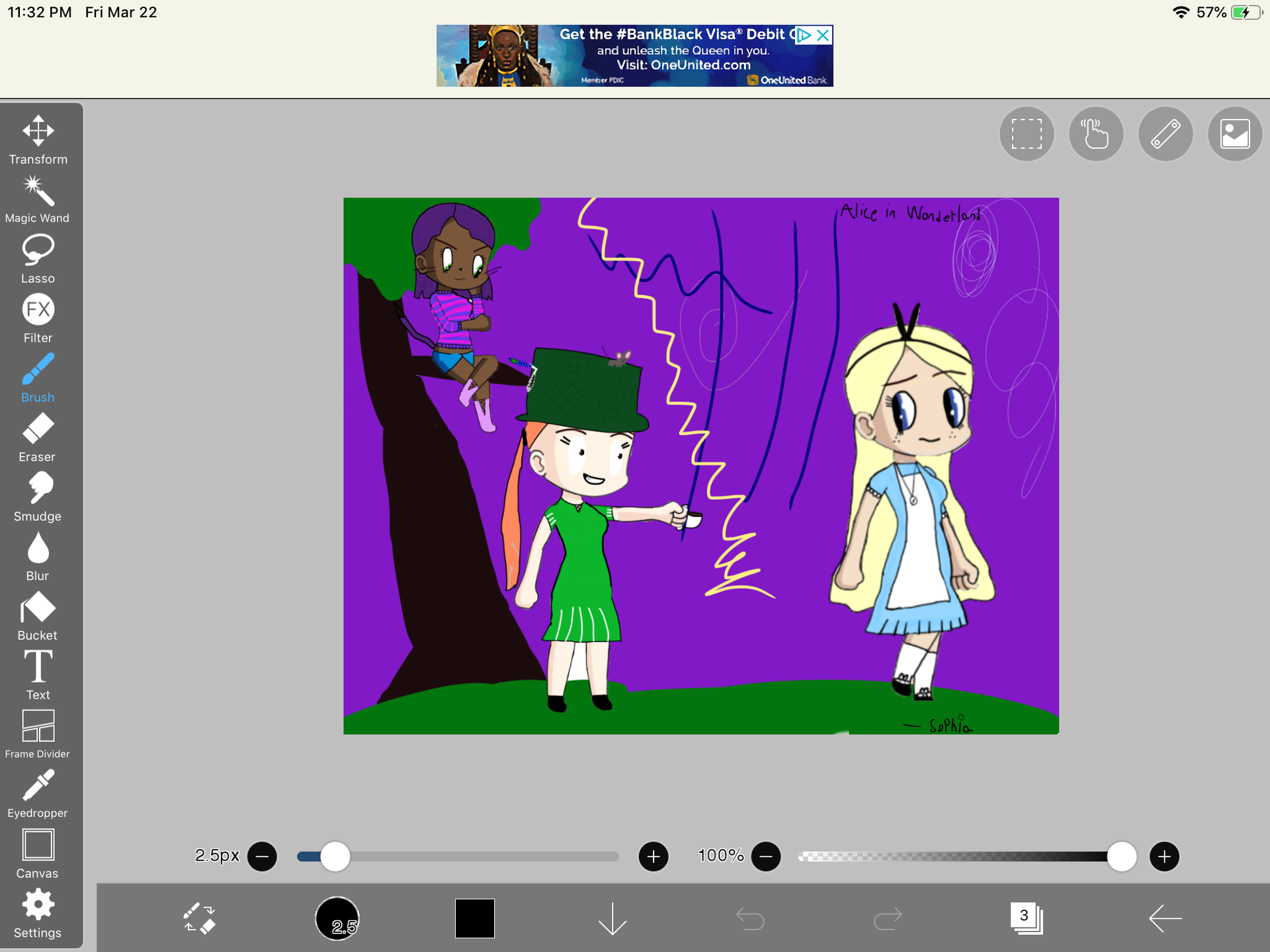Decrease brush size with minus button
The width and height of the screenshot is (1270, 952).
coord(262,857)
